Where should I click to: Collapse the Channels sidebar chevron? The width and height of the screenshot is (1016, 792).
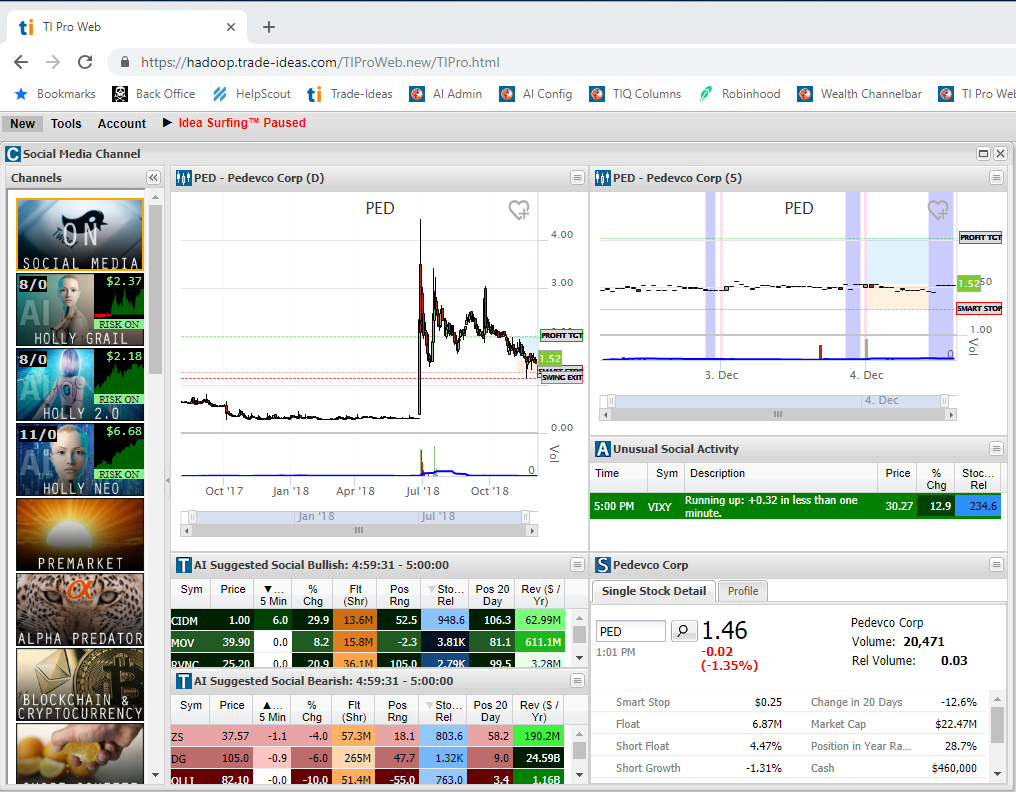click(153, 178)
